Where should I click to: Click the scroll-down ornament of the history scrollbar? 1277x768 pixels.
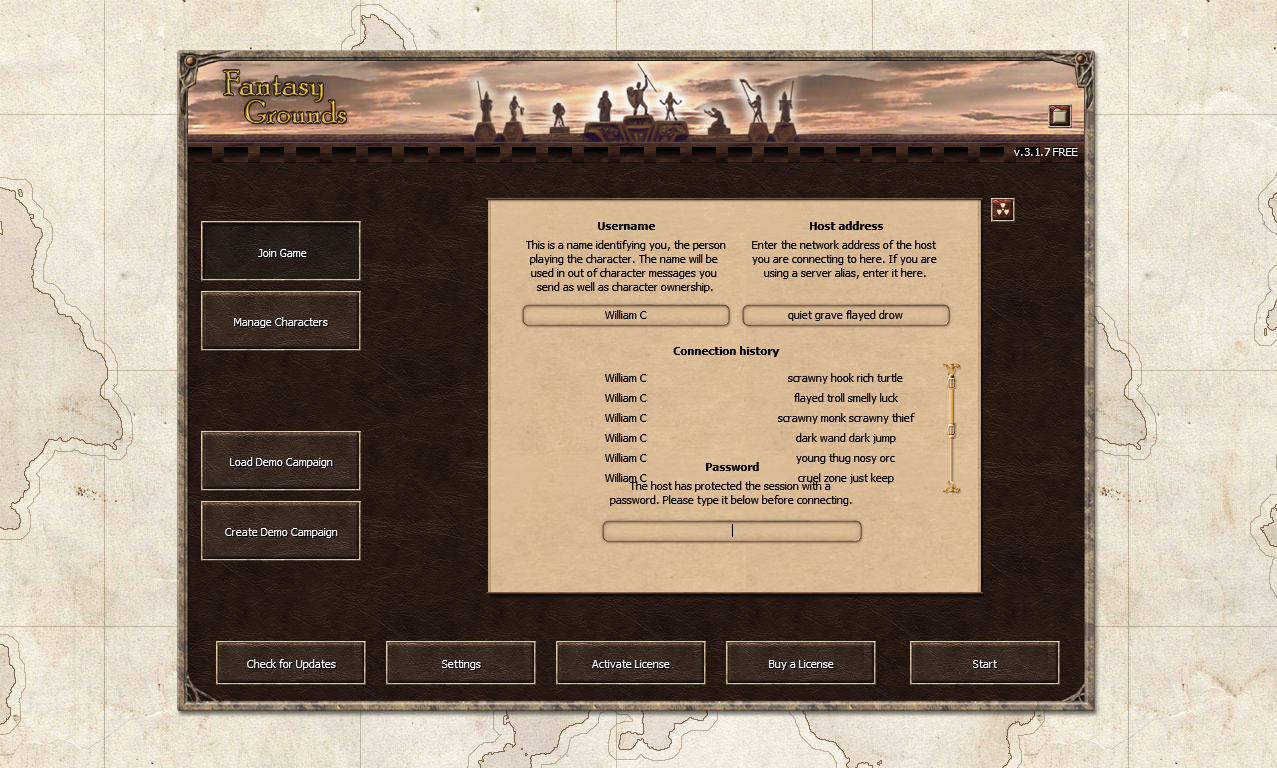click(952, 486)
